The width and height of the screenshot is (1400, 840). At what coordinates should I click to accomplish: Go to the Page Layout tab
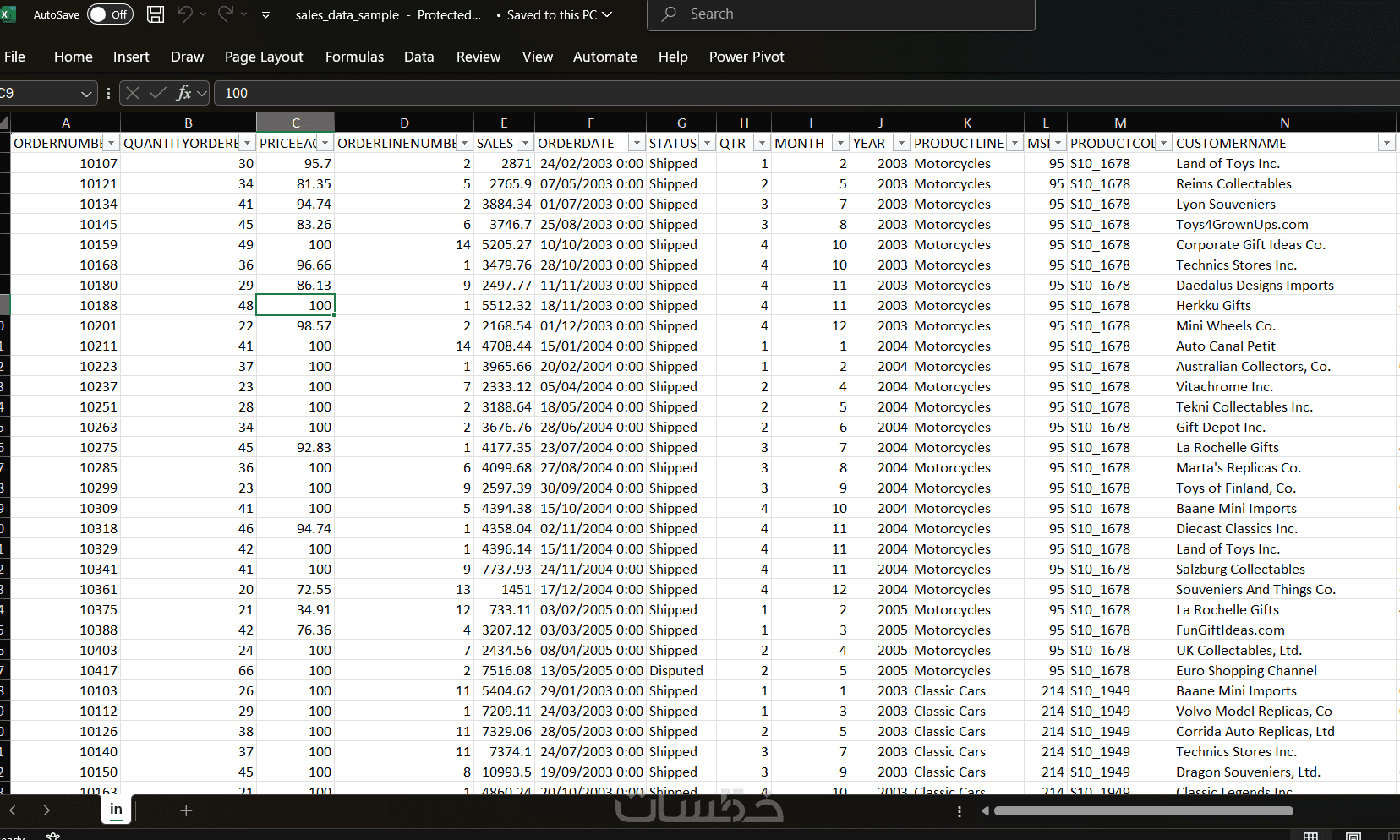tap(264, 57)
